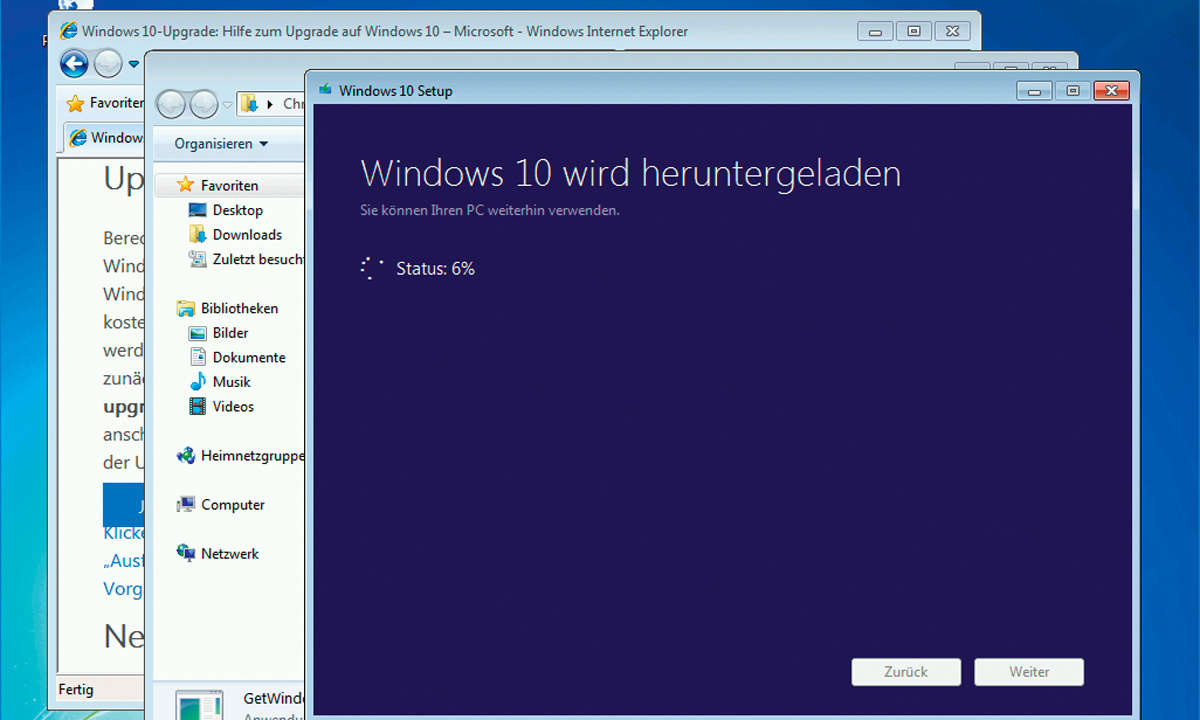Open the Organisieren dropdown in Explorer
This screenshot has width=1200, height=720.
tap(221, 144)
